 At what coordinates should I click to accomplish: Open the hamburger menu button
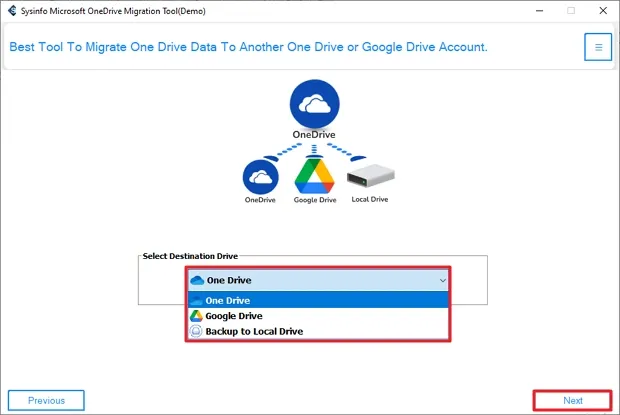click(x=598, y=47)
